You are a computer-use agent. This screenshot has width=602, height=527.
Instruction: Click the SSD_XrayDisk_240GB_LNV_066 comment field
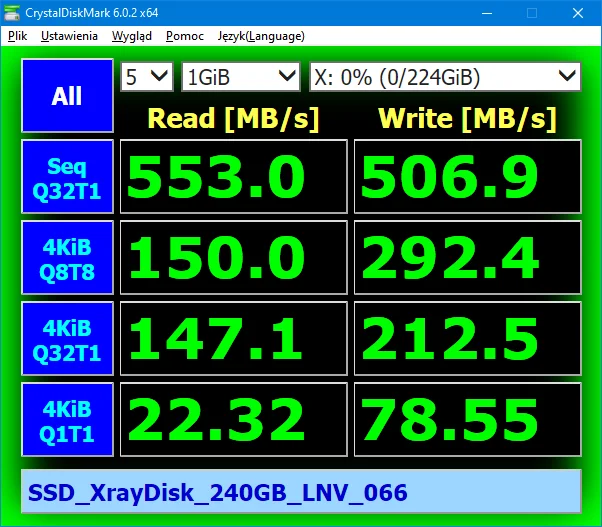pos(301,492)
